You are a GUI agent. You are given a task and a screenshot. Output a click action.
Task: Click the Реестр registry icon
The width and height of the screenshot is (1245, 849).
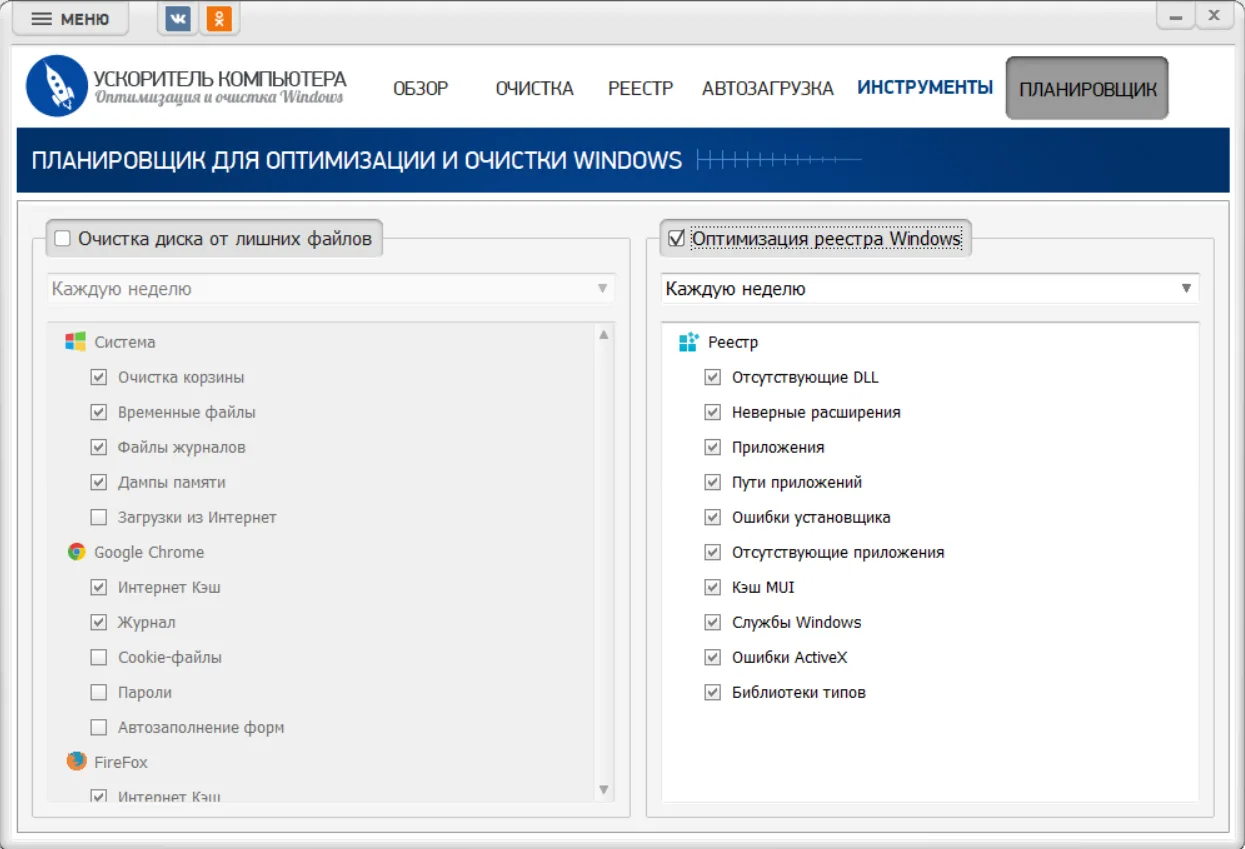(x=689, y=342)
